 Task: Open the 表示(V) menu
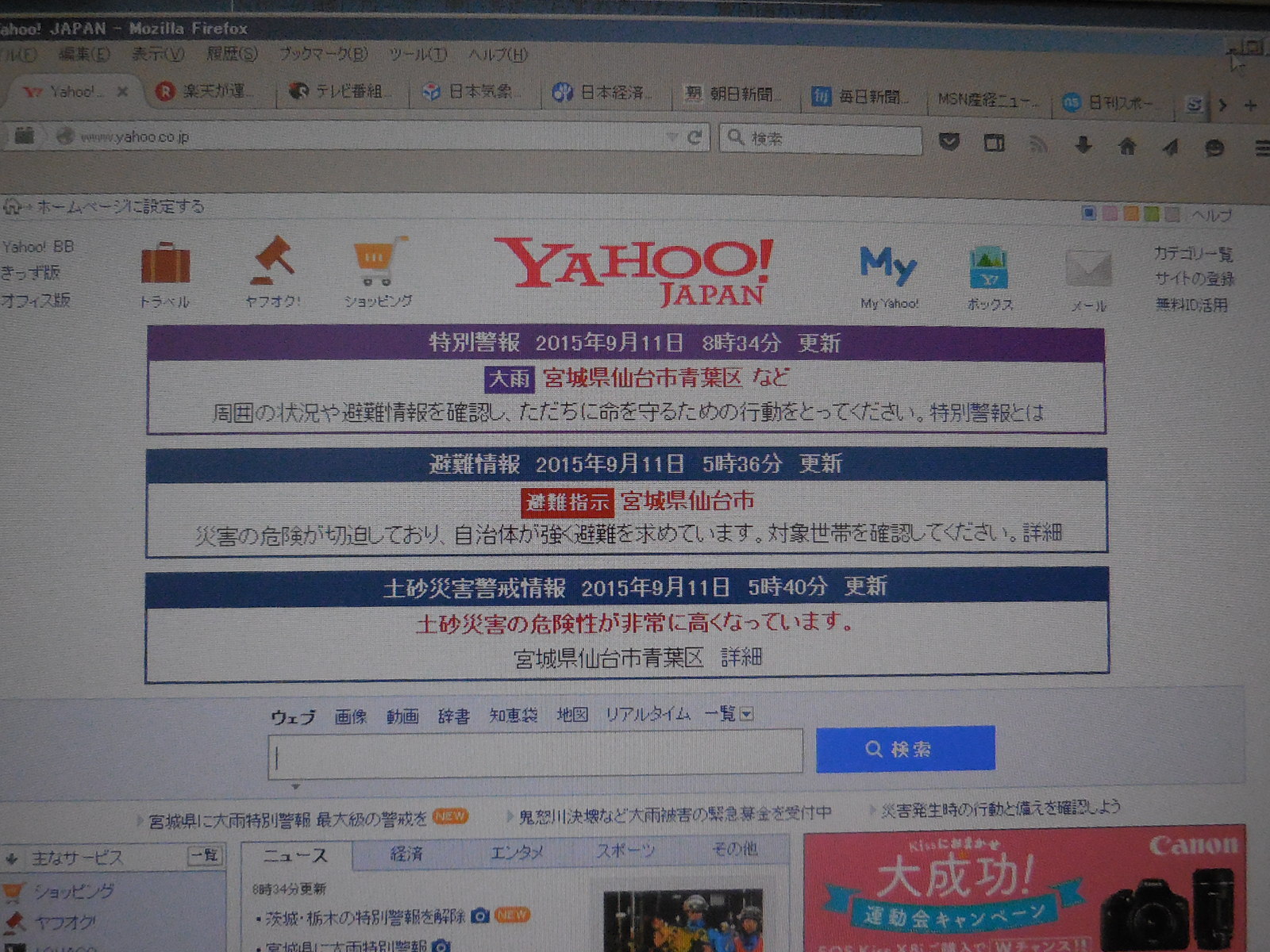click(x=157, y=54)
